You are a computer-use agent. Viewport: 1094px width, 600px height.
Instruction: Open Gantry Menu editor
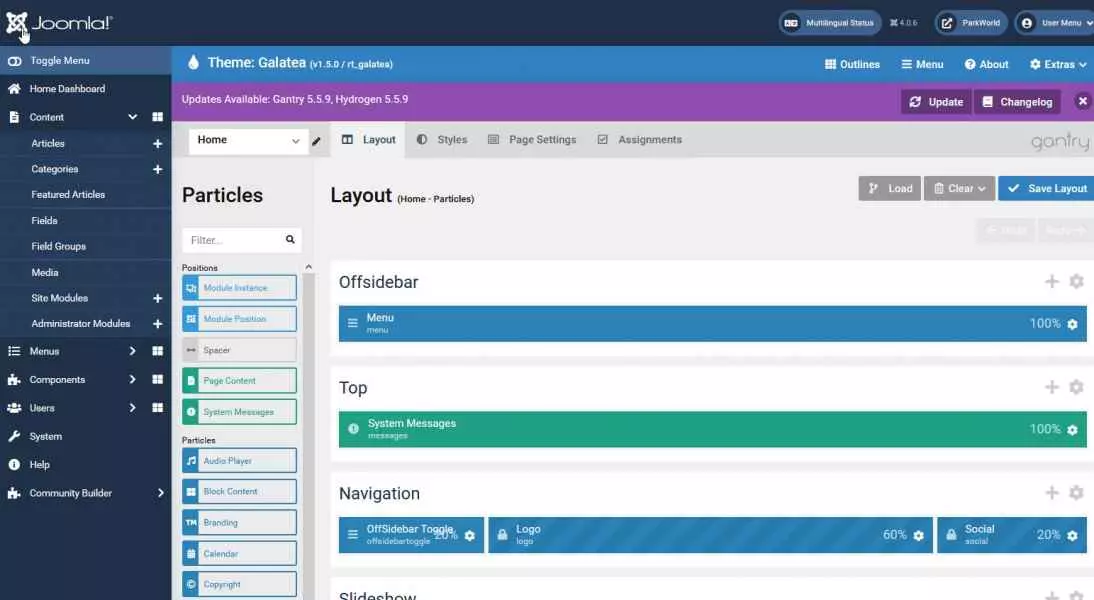pos(922,64)
